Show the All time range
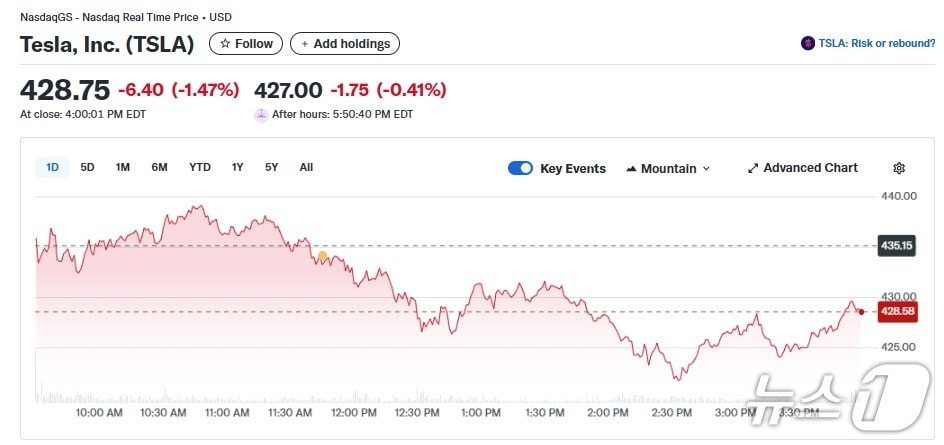 306,167
